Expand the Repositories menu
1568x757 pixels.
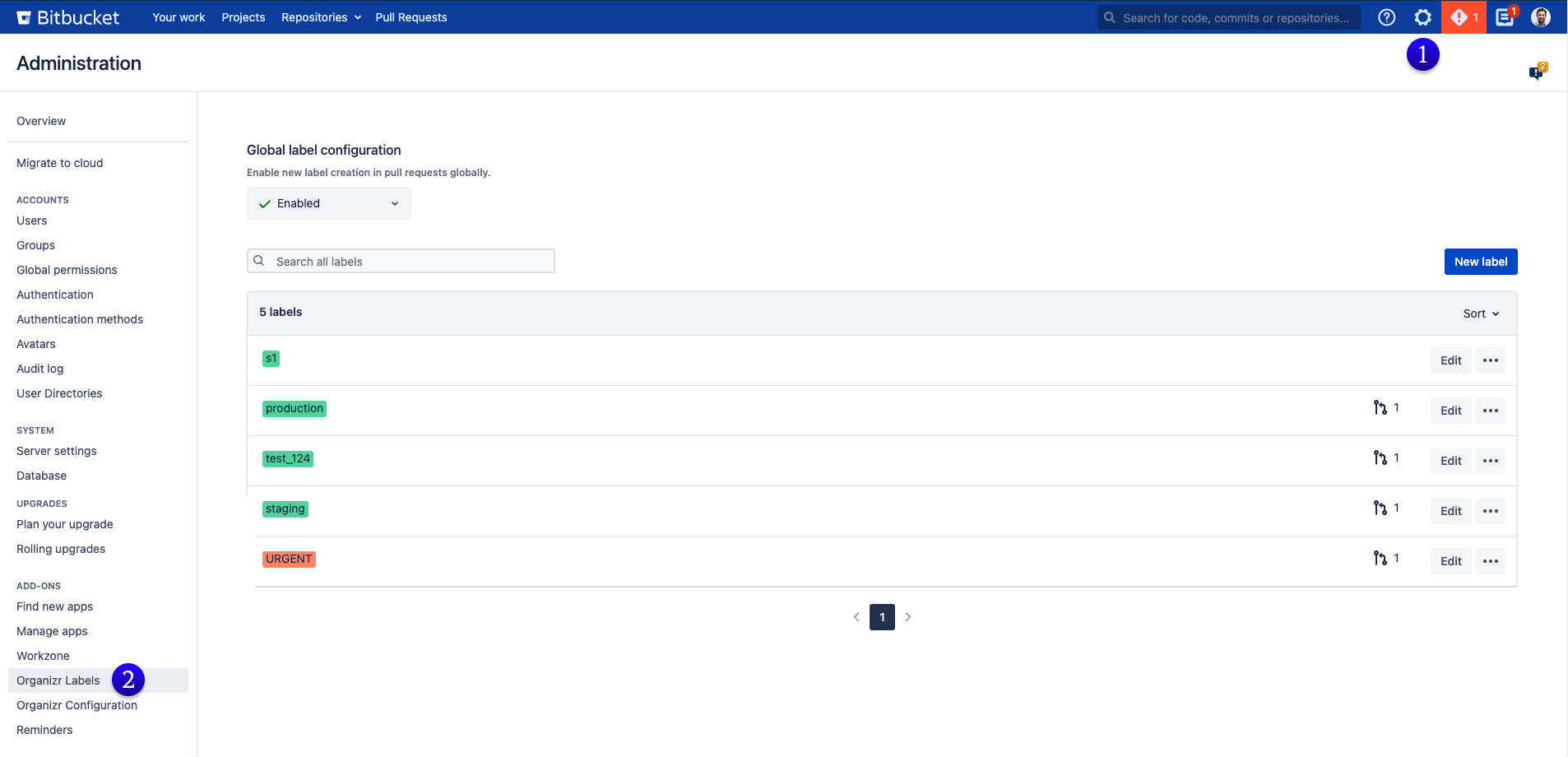point(321,17)
